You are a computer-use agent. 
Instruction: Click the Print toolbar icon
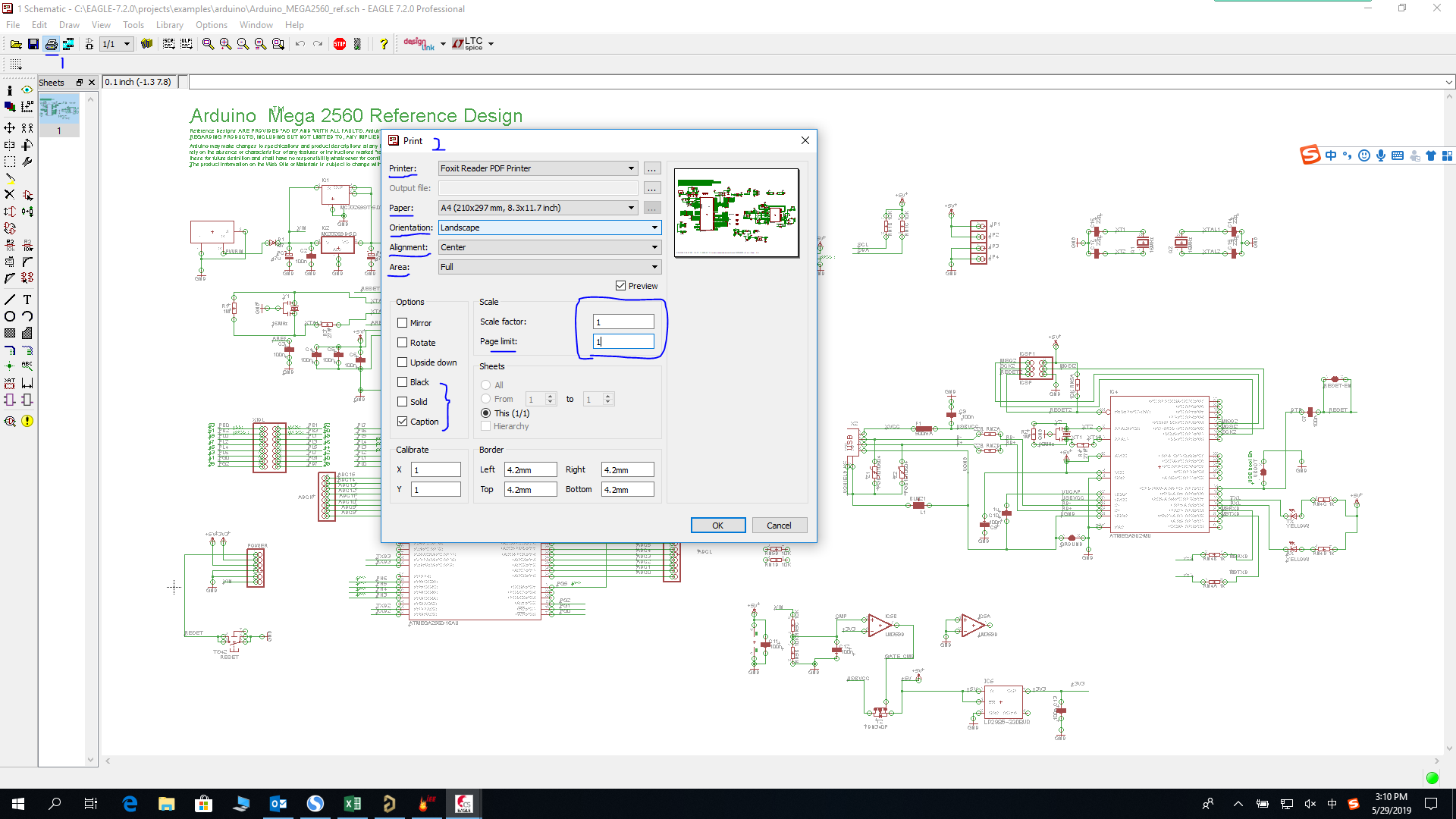[x=51, y=44]
